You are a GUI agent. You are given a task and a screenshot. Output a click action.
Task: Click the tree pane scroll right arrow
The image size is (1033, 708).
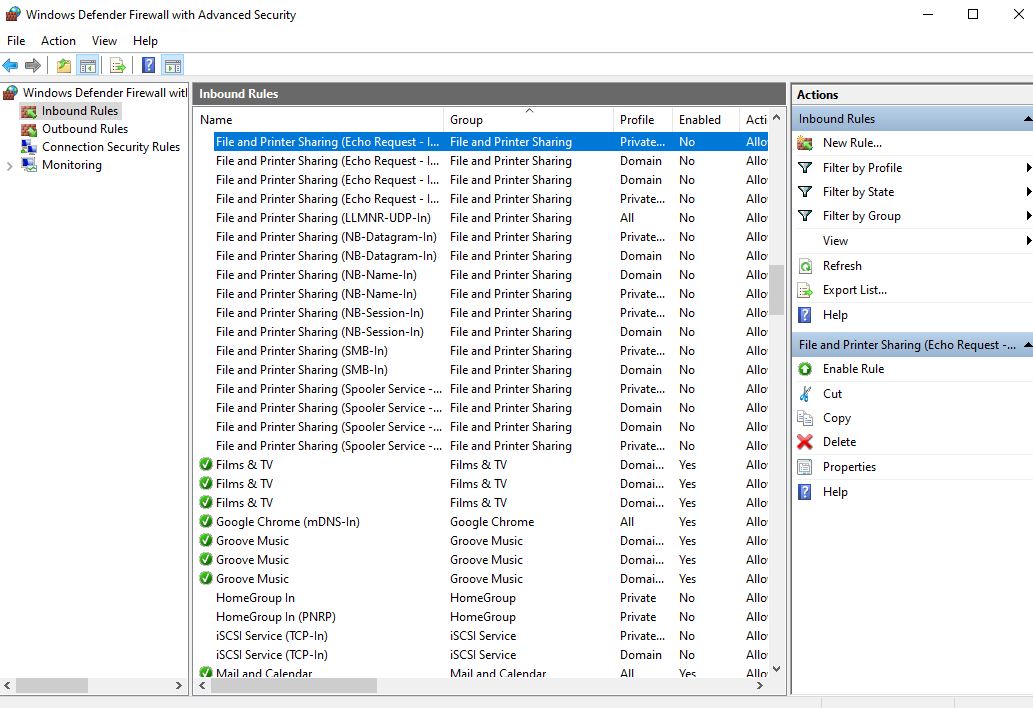tap(179, 686)
